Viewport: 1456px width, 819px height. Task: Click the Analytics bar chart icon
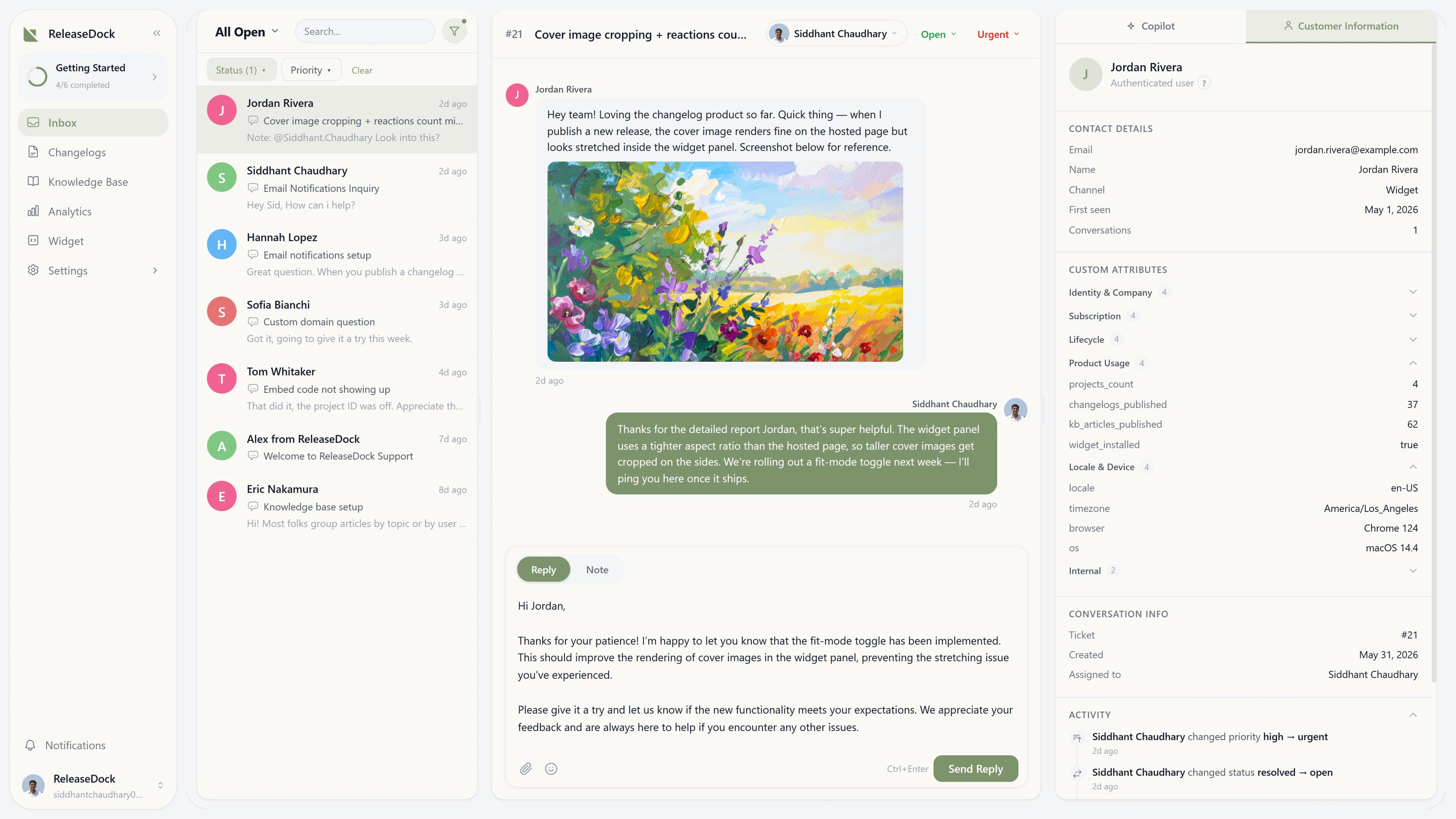tap(33, 211)
